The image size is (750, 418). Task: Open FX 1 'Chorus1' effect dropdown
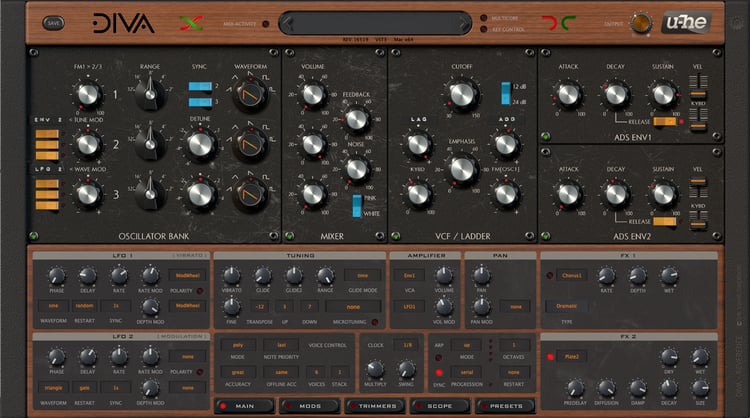pyautogui.click(x=572, y=275)
